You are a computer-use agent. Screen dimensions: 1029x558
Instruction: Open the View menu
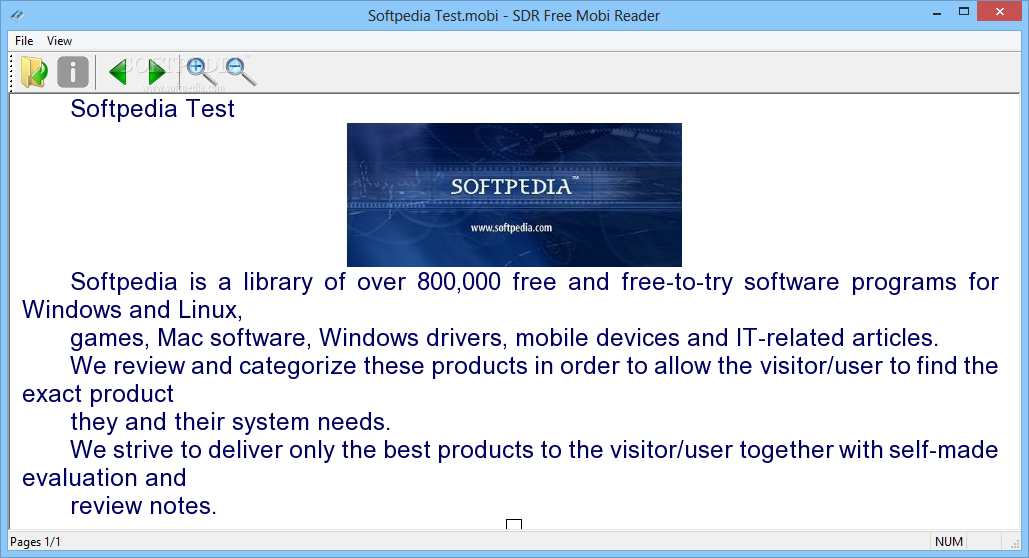tap(59, 41)
